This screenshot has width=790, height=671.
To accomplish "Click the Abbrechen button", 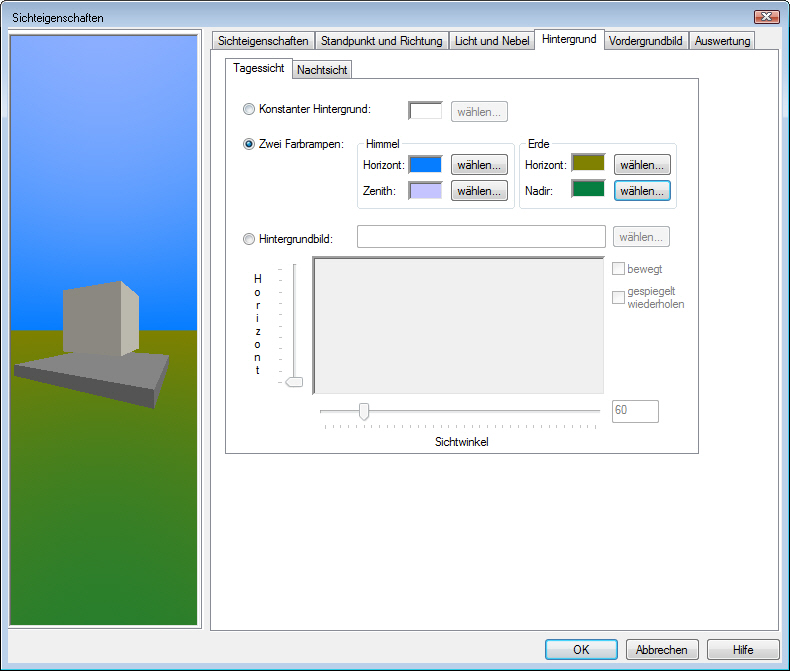I will (x=662, y=649).
